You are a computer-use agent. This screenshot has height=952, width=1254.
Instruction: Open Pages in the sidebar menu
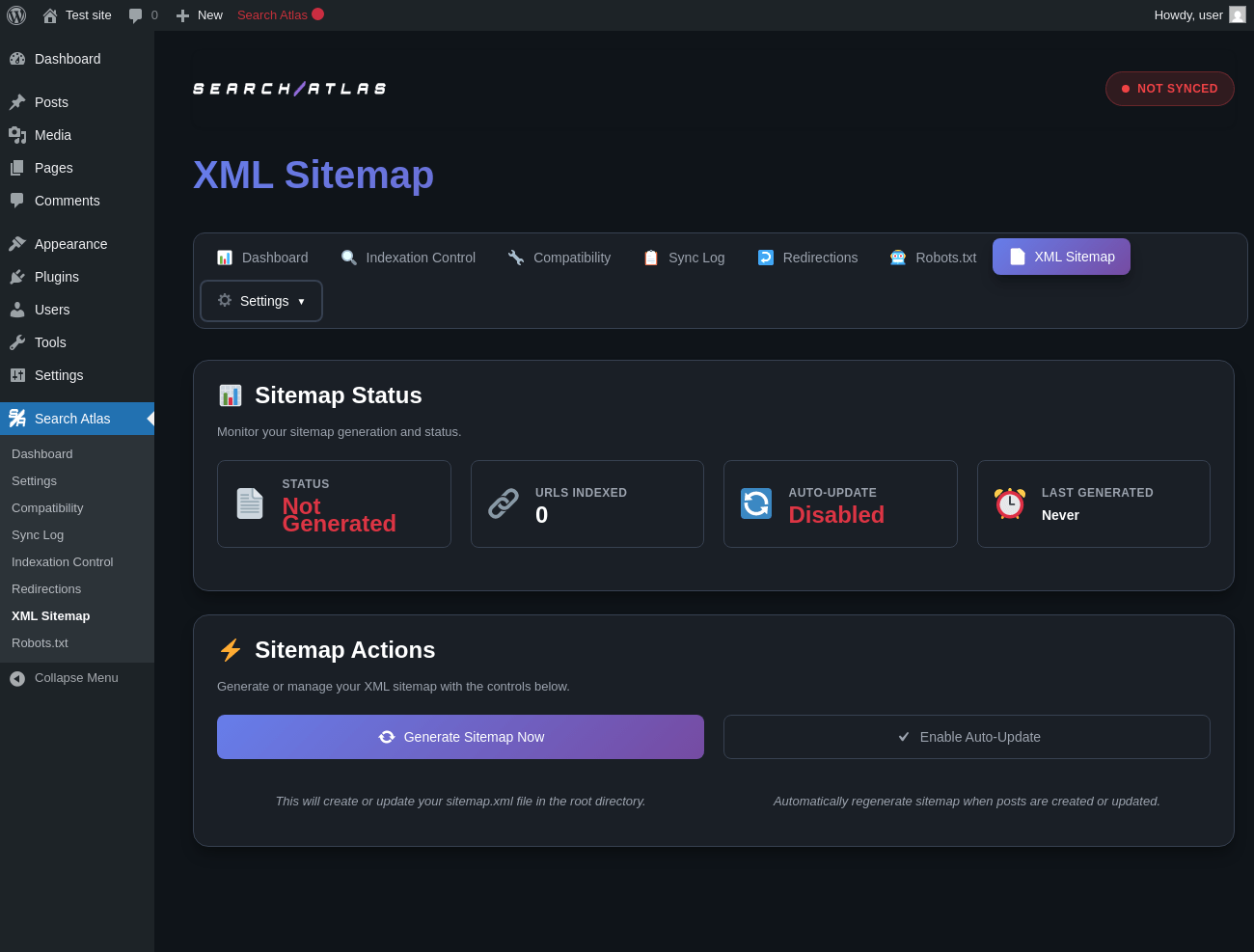tap(77, 168)
